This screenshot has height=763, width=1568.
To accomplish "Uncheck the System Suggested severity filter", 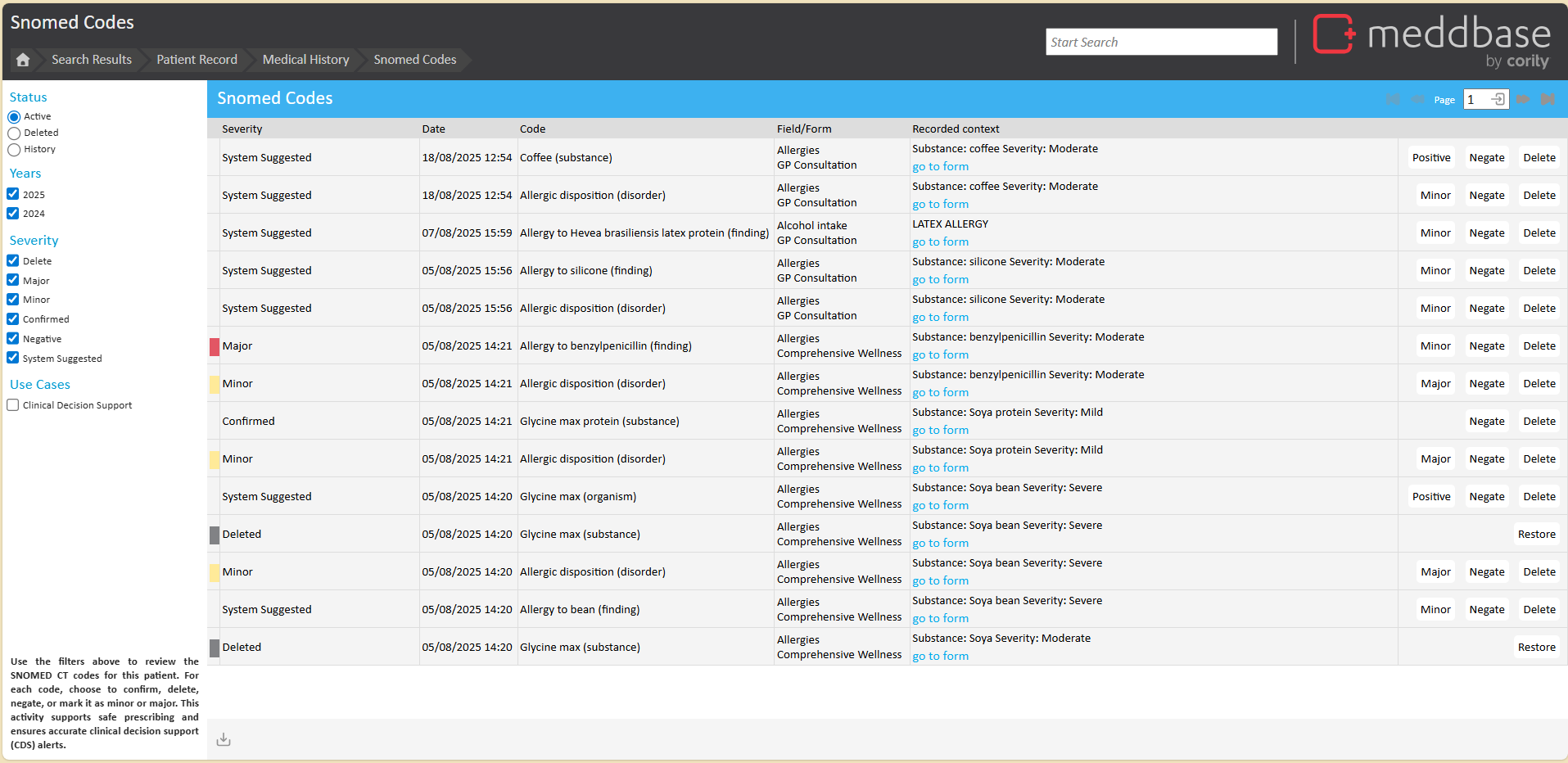I will (x=13, y=358).
